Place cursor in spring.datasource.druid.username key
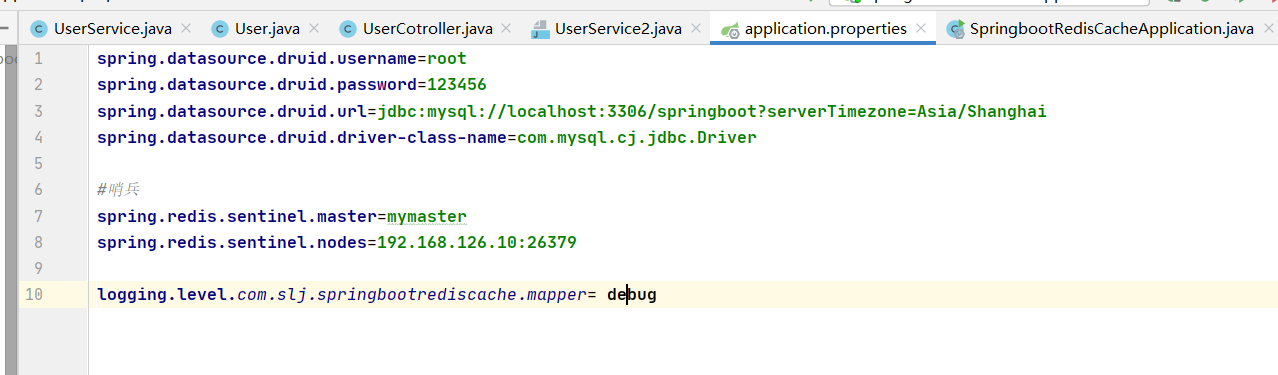The image size is (1278, 375). [256, 59]
